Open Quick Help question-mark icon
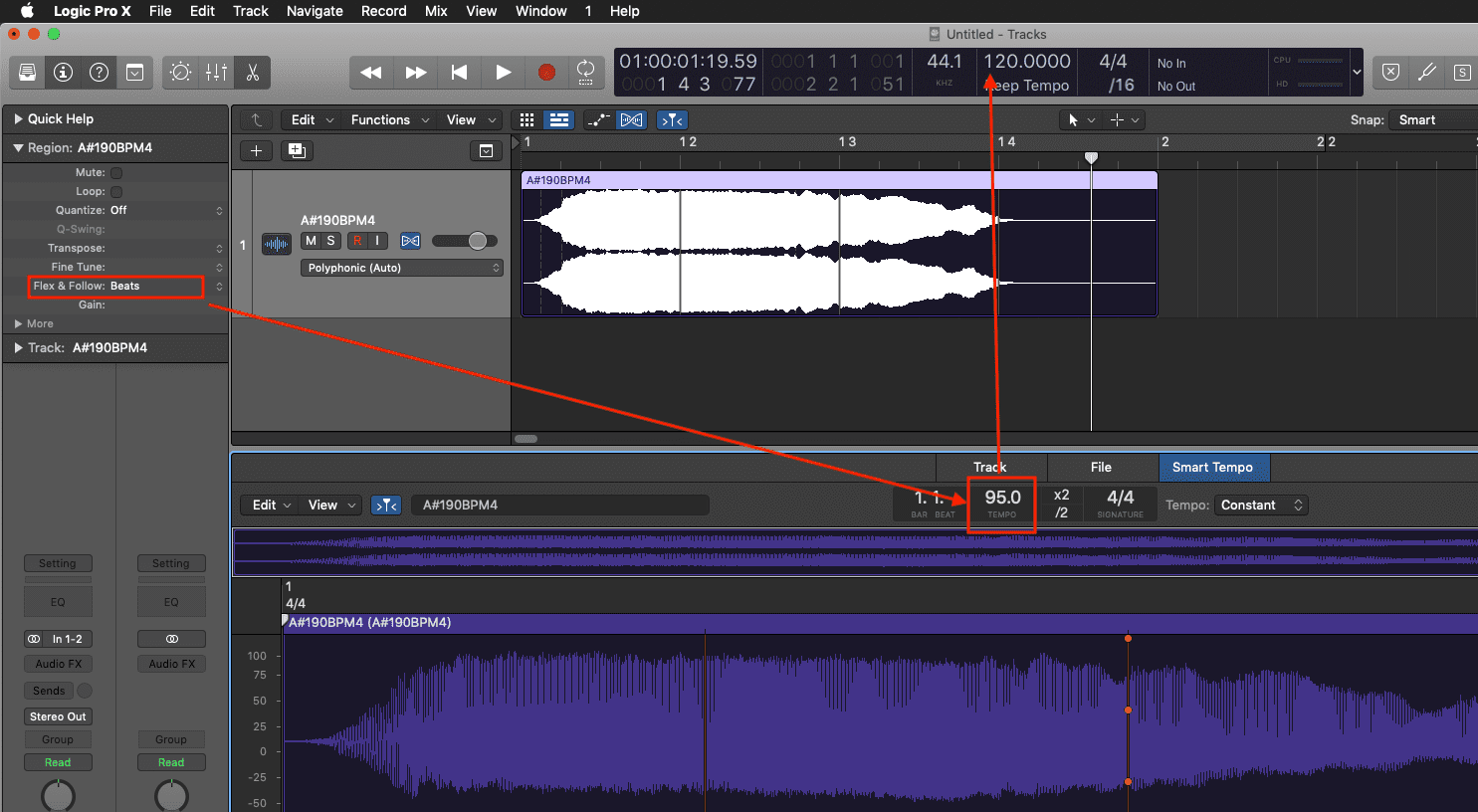The image size is (1478, 812). click(x=100, y=73)
